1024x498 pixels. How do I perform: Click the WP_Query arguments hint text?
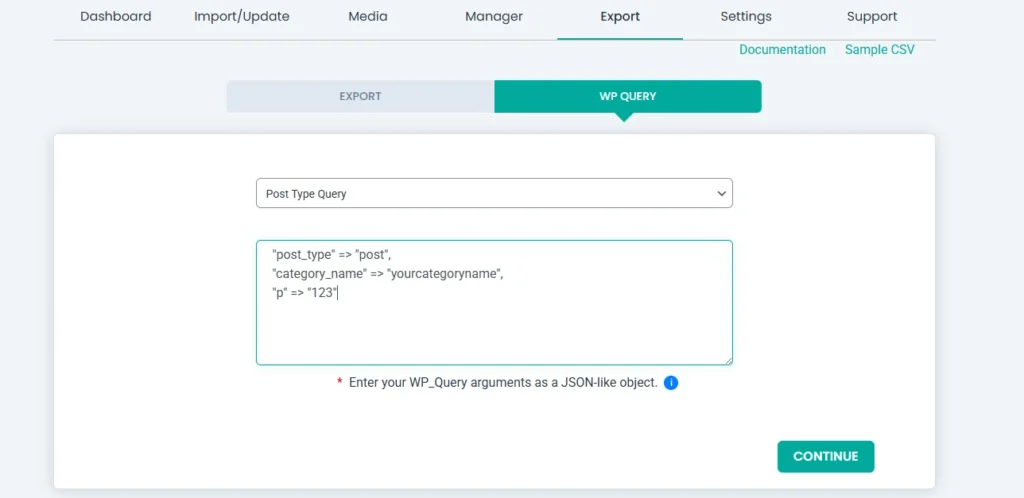point(503,383)
